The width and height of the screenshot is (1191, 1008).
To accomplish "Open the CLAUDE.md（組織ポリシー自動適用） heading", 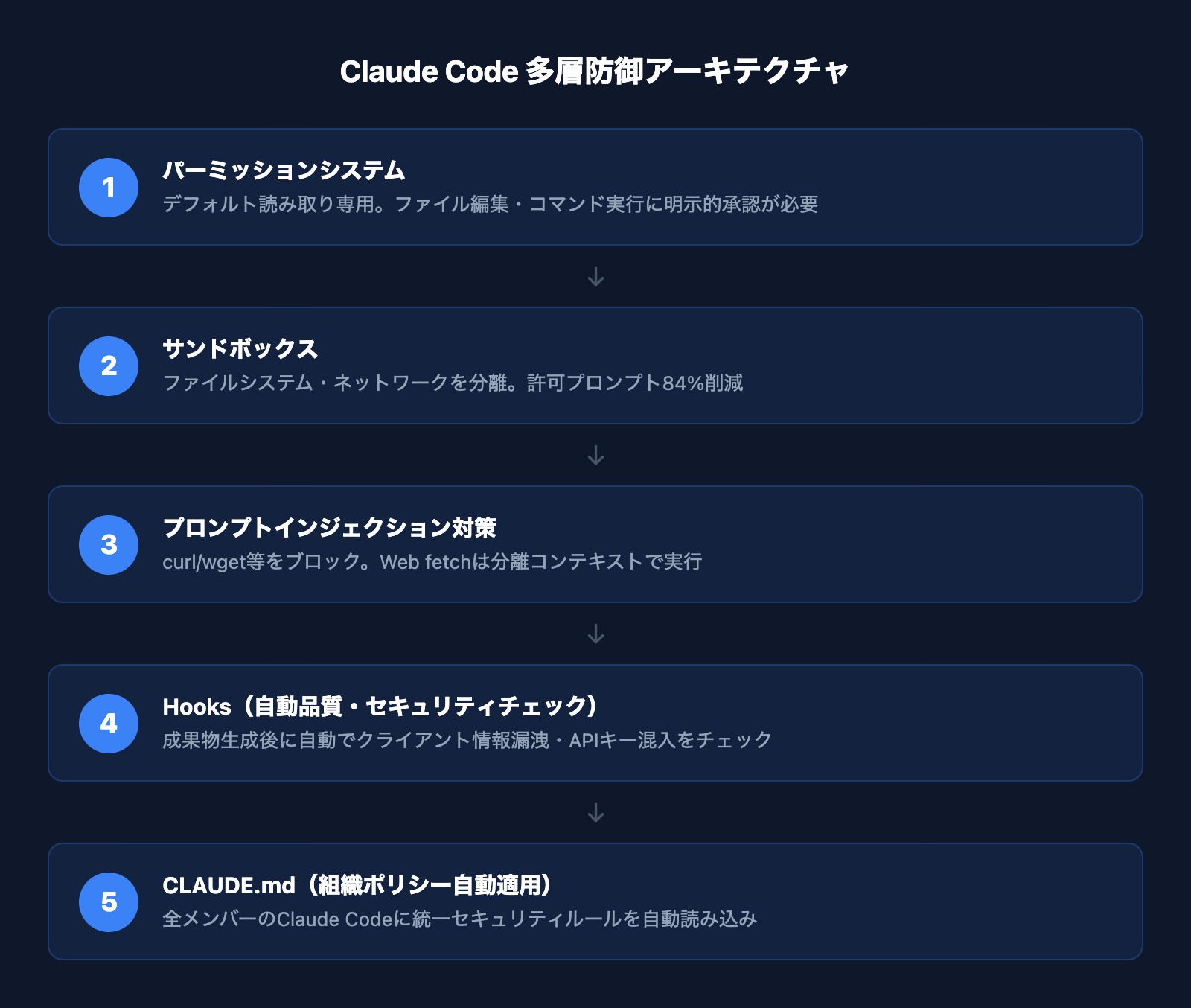I will (357, 885).
